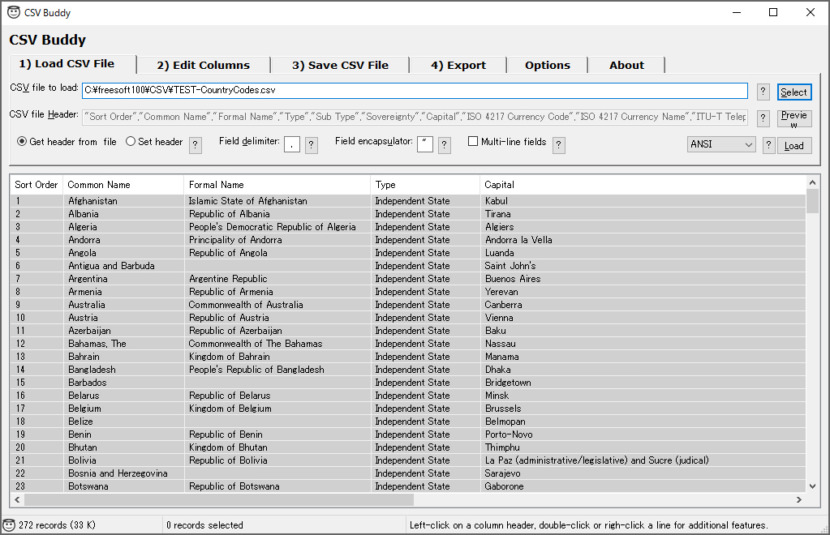Select the Afghanistan row
The image size is (830, 535).
(x=408, y=201)
